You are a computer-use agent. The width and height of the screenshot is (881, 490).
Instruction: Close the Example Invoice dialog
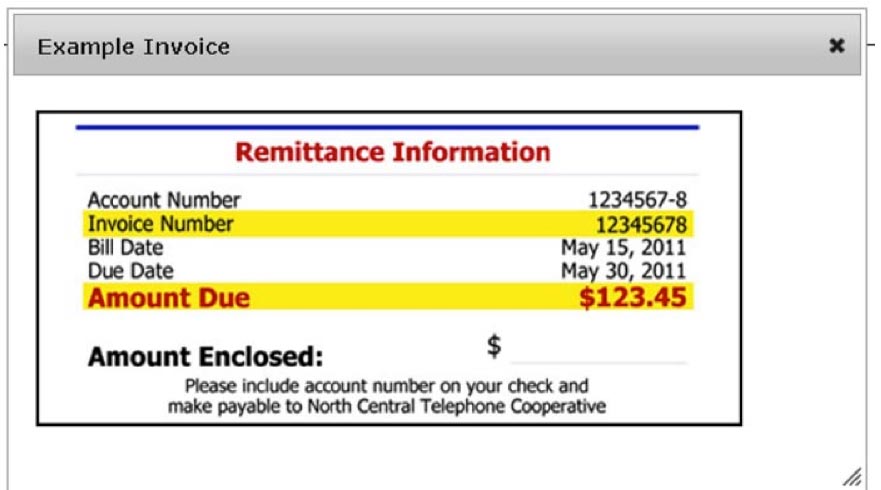click(837, 46)
